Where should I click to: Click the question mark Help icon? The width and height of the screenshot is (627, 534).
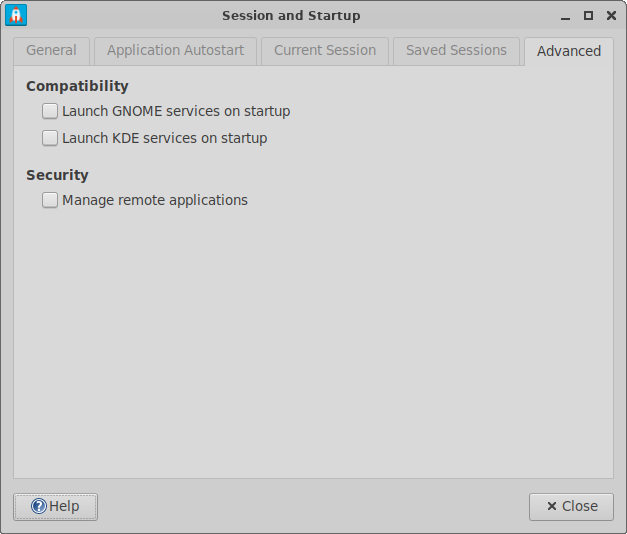pyautogui.click(x=39, y=507)
